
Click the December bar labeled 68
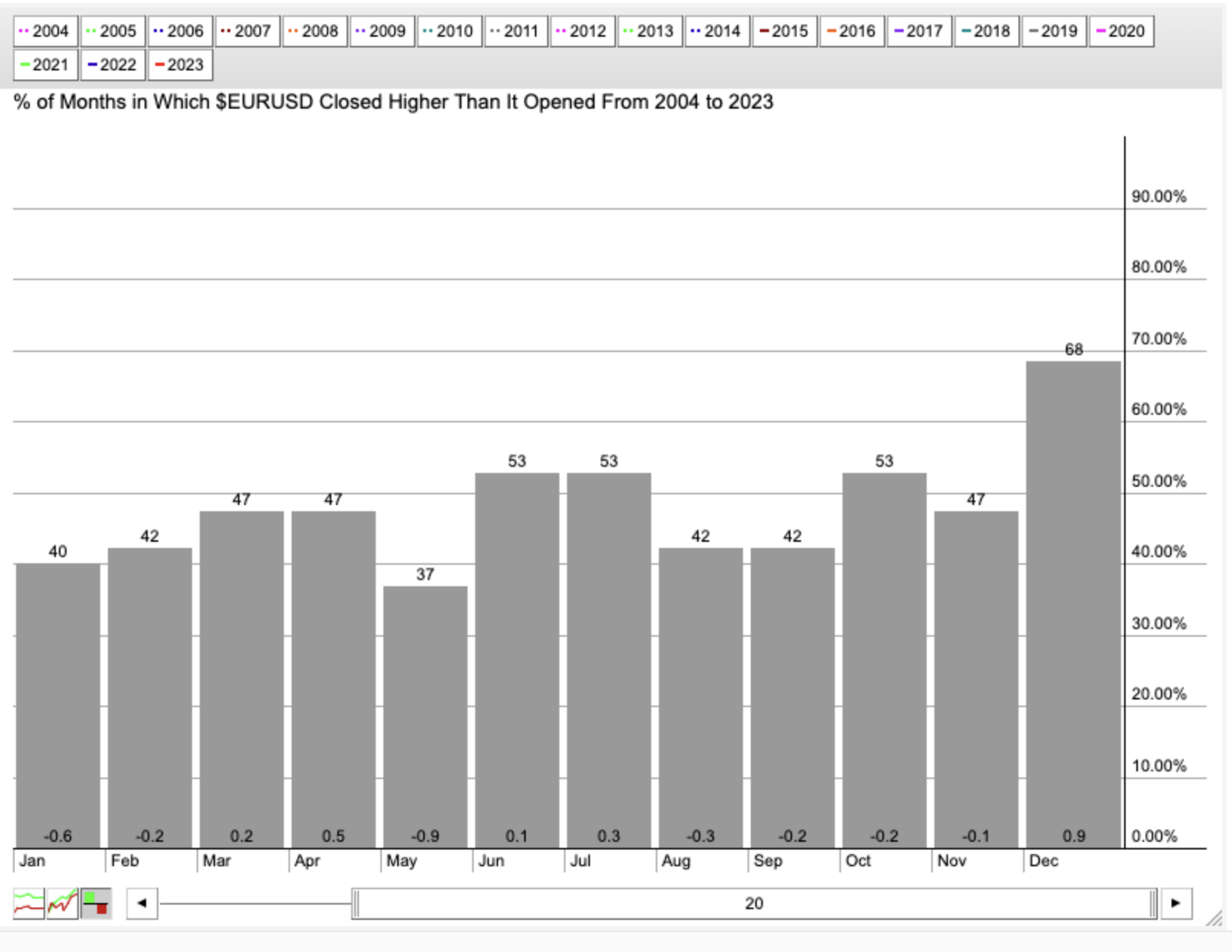pos(1074,605)
